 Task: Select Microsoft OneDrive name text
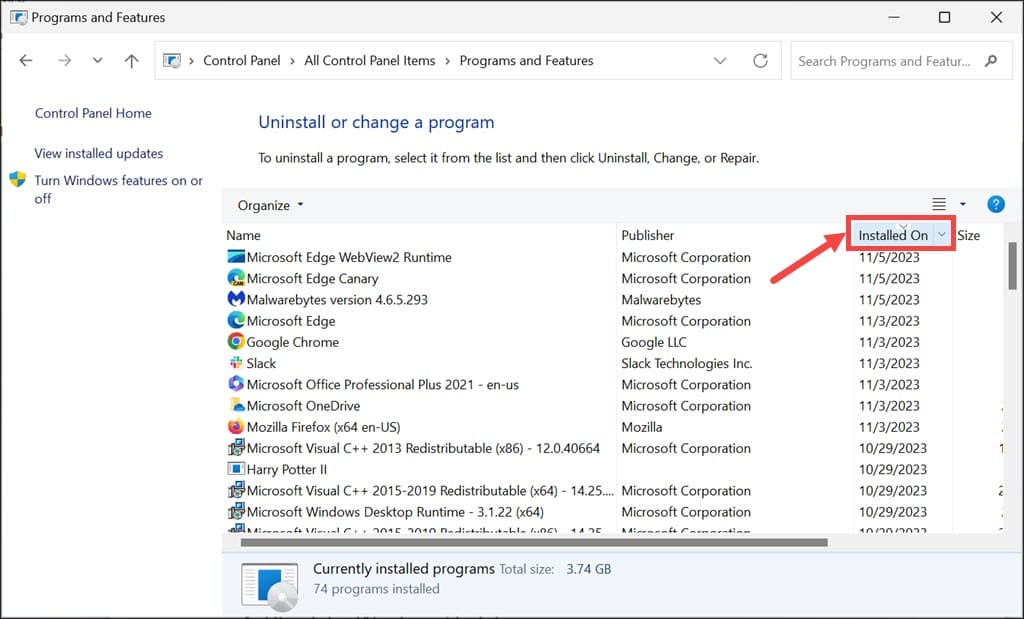point(303,405)
